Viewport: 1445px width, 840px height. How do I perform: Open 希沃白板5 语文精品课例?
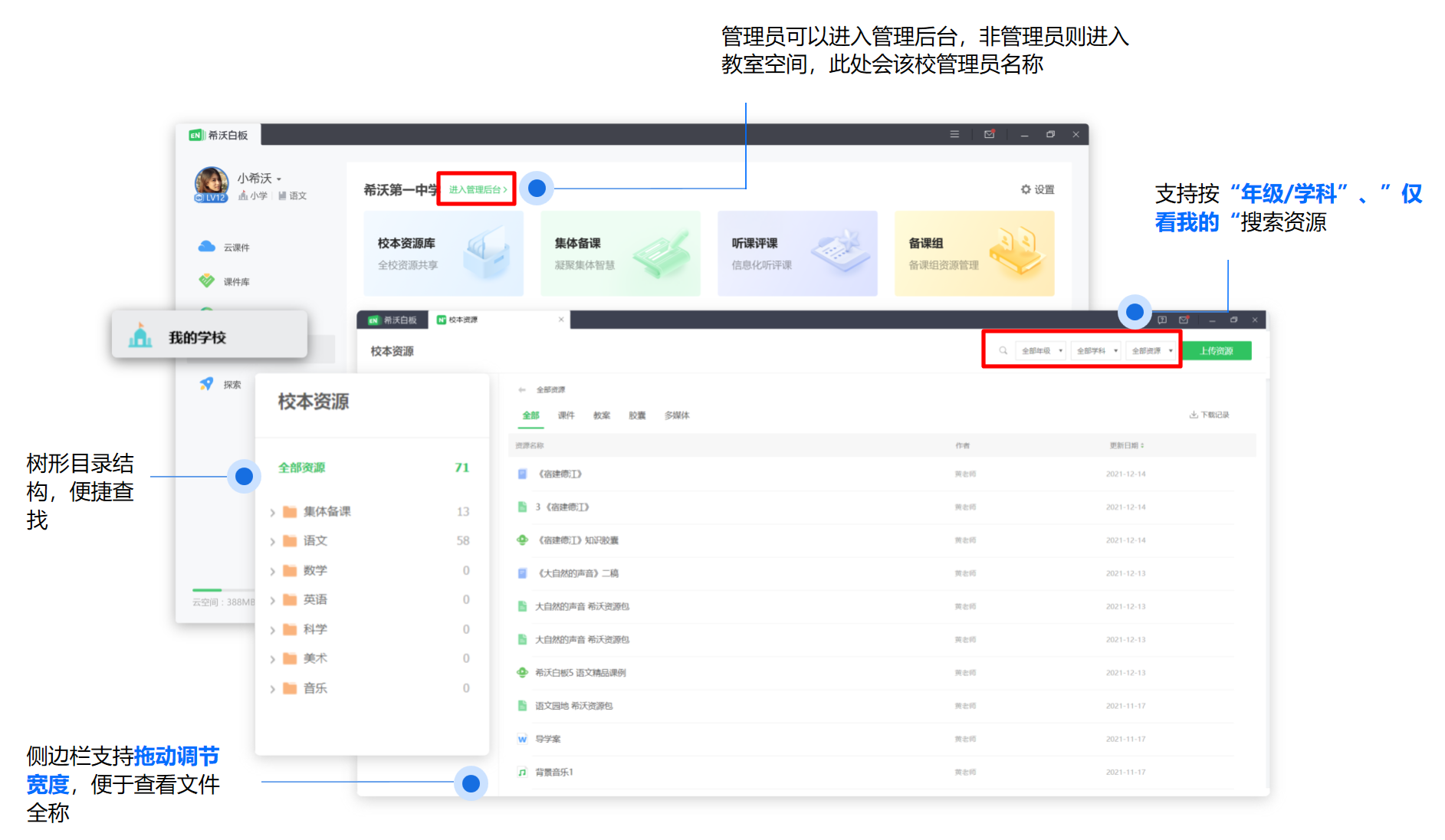(x=580, y=673)
